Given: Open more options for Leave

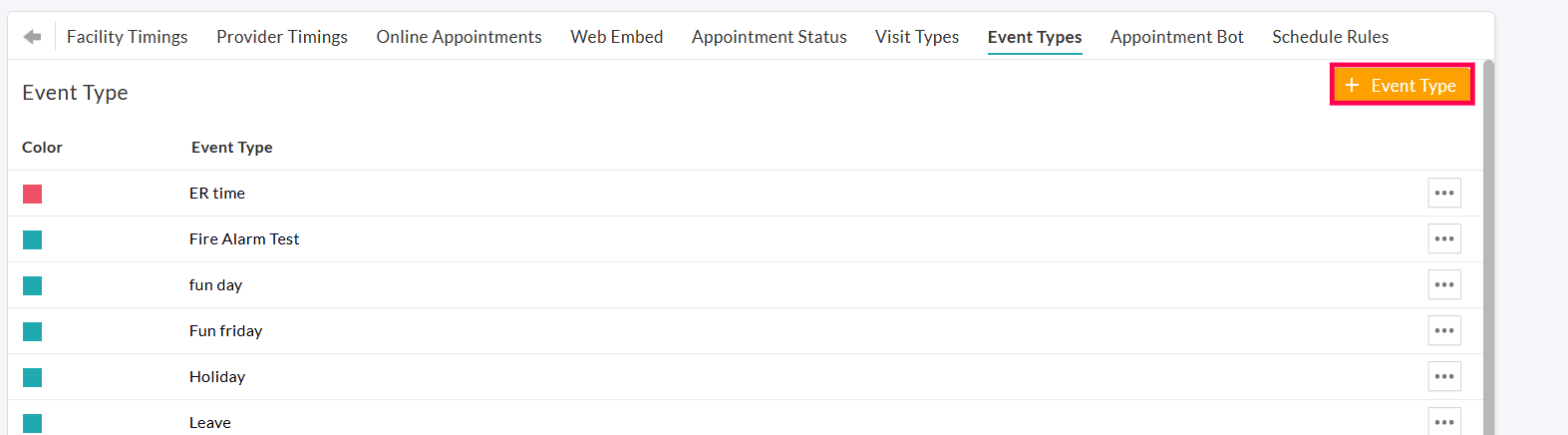Looking at the screenshot, I should [1444, 422].
